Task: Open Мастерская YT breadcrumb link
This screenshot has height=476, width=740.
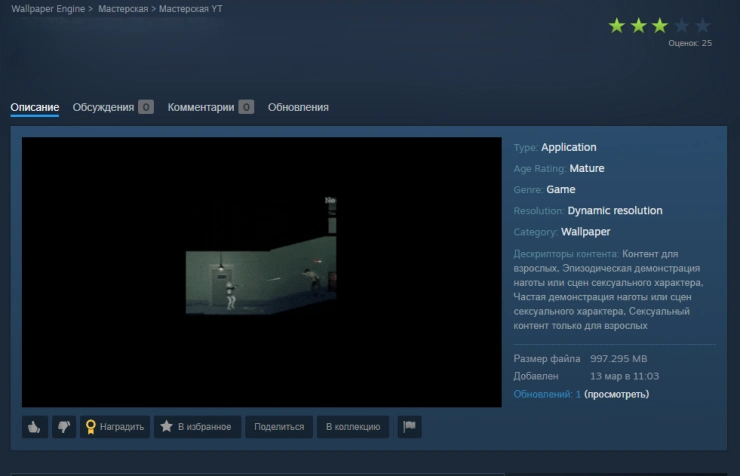Action: click(191, 8)
